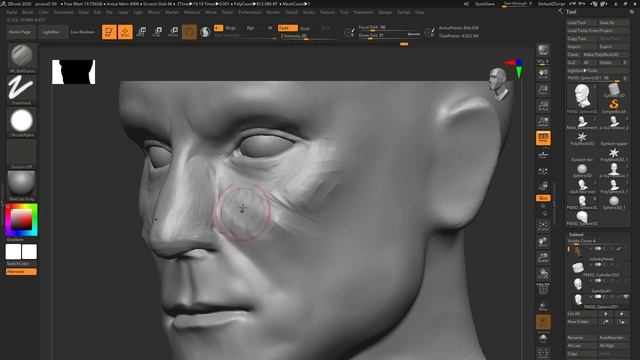640x360 pixels.
Task: Collapse the Tool palette header
Action: 571,12
